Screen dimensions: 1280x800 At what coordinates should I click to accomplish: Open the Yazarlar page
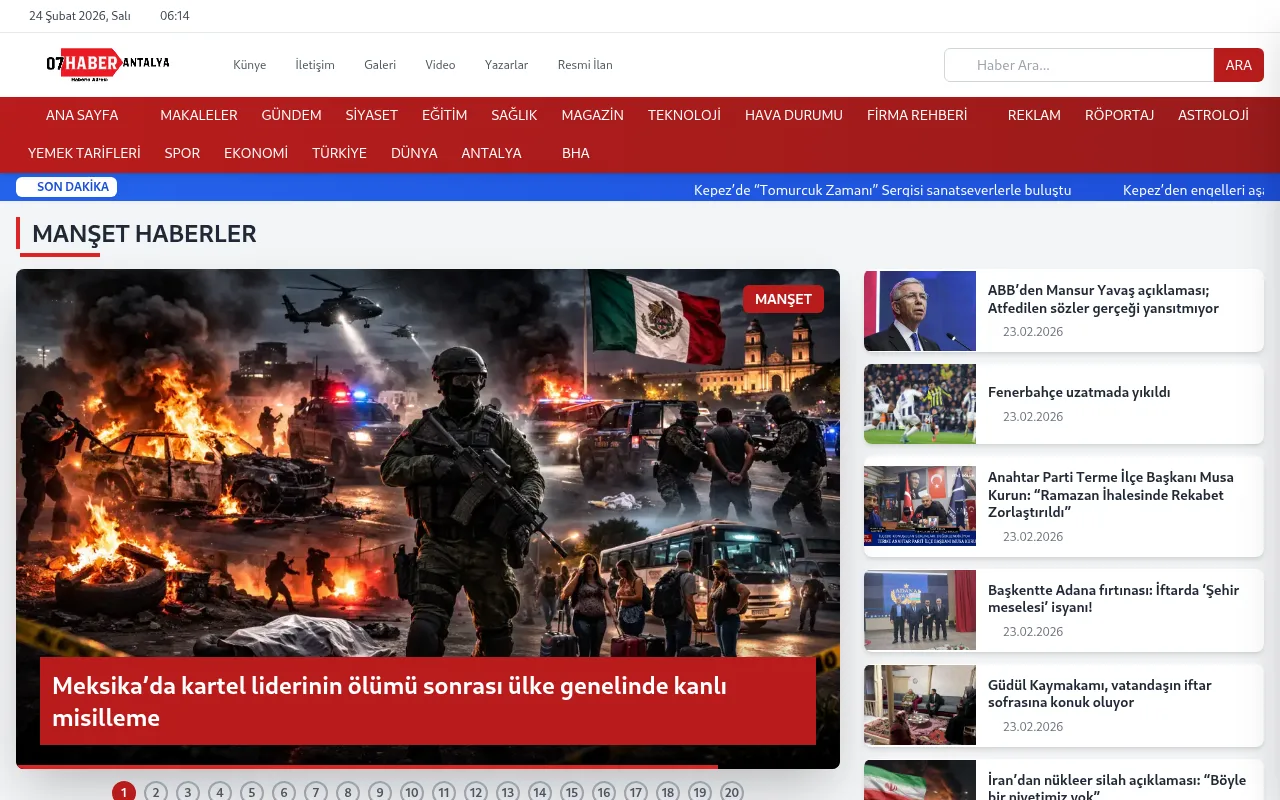(x=506, y=64)
